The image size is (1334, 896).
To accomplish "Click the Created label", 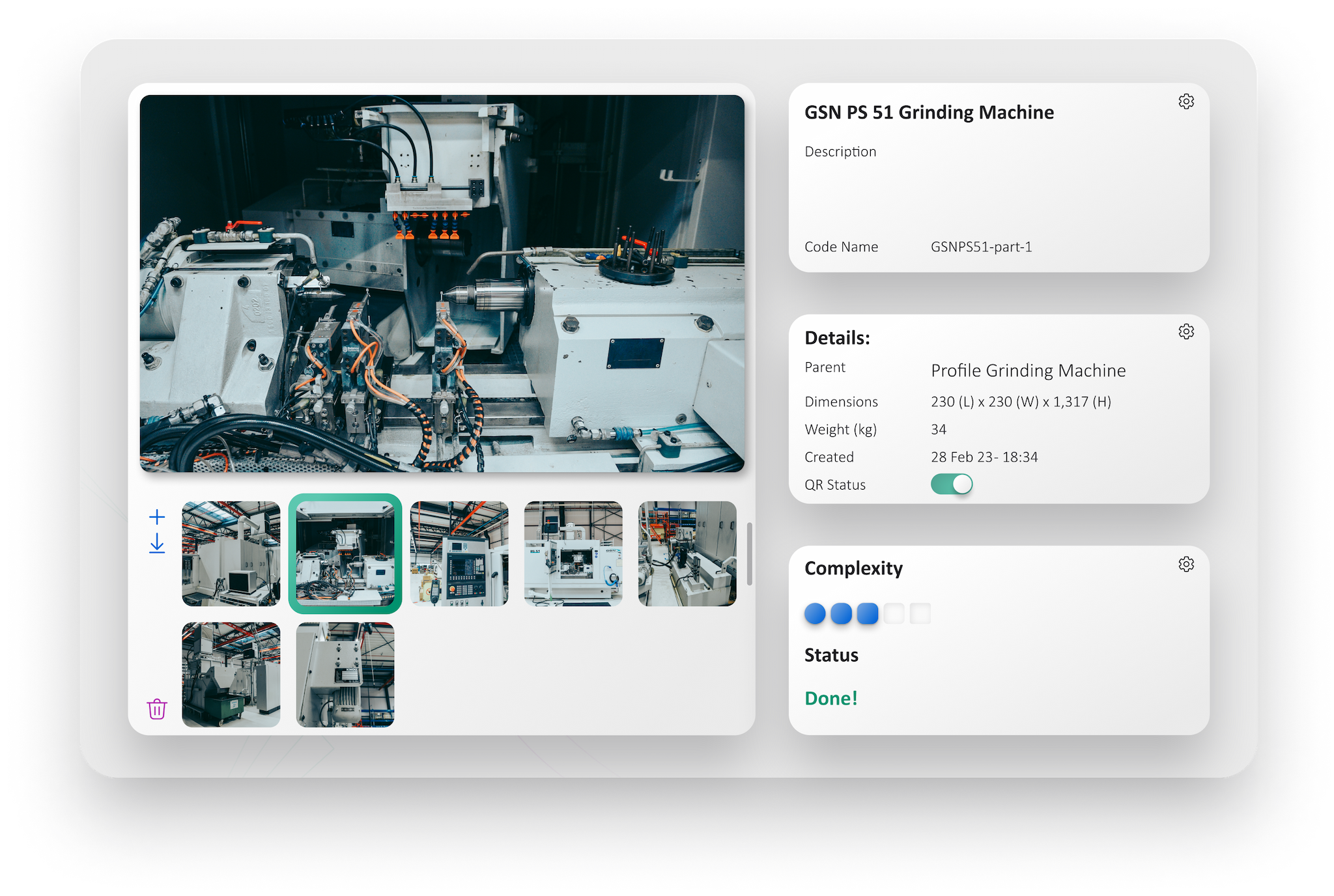I will [829, 457].
